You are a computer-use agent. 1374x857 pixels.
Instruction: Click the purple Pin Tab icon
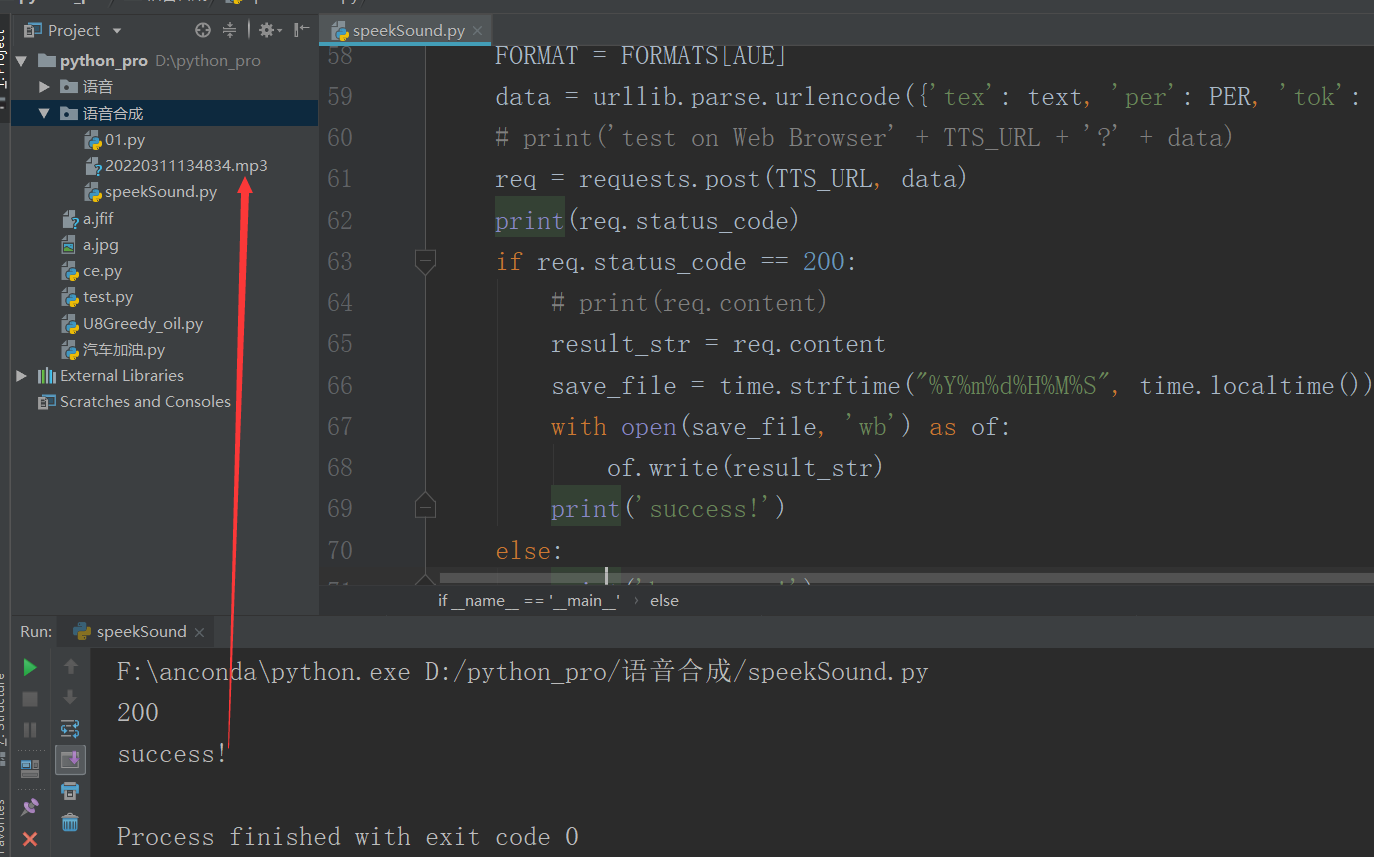click(x=30, y=806)
